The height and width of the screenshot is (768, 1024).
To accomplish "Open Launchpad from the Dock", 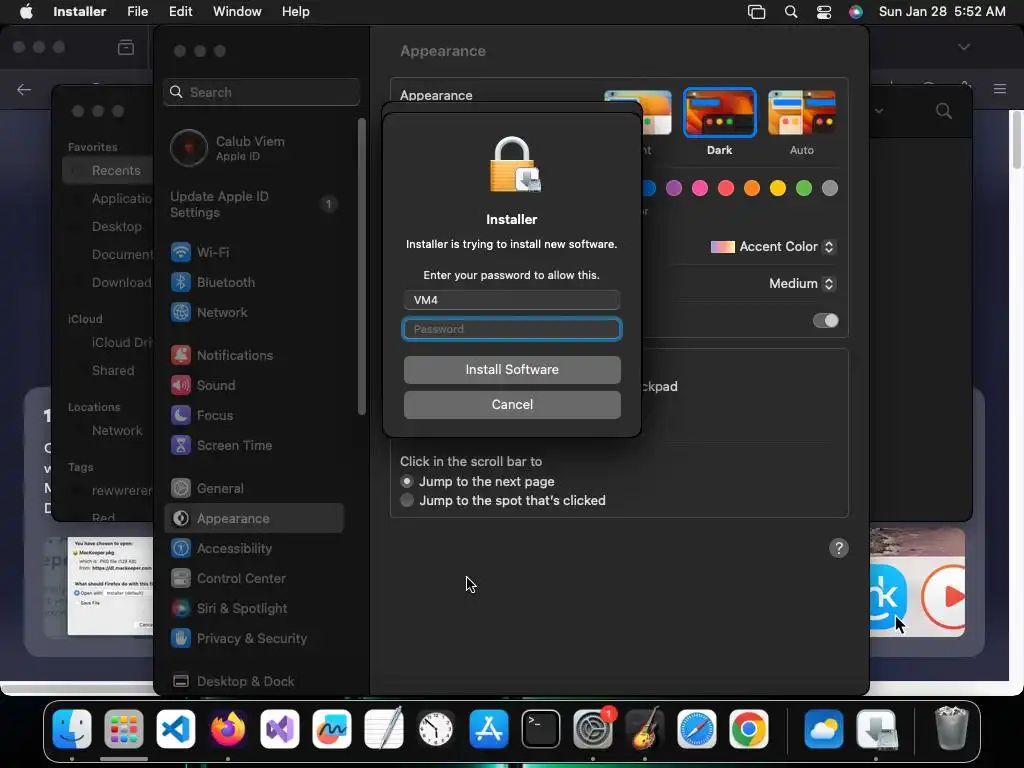I will click(x=123, y=729).
